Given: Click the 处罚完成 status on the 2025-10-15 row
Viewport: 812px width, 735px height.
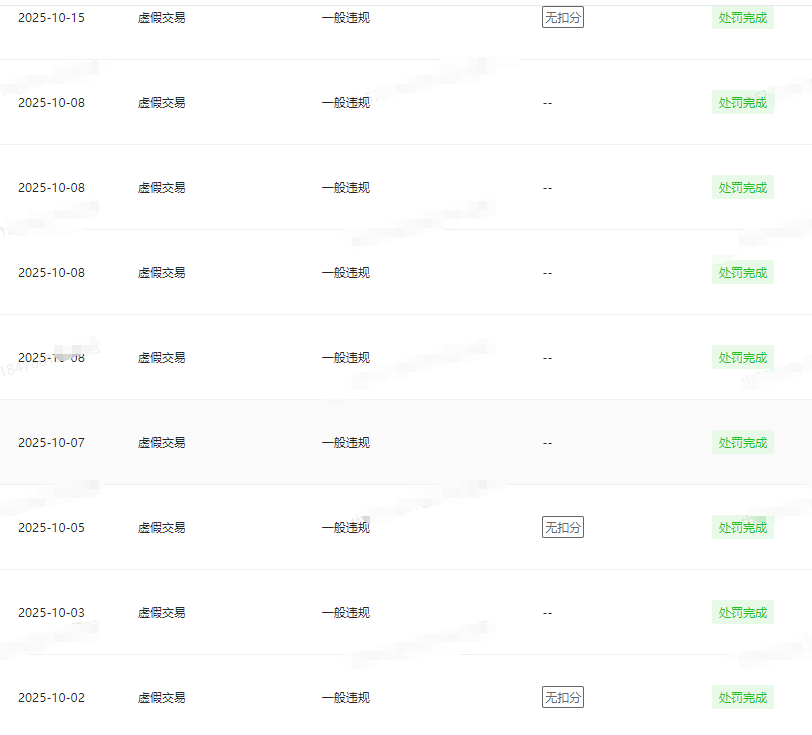Looking at the screenshot, I should [x=743, y=18].
